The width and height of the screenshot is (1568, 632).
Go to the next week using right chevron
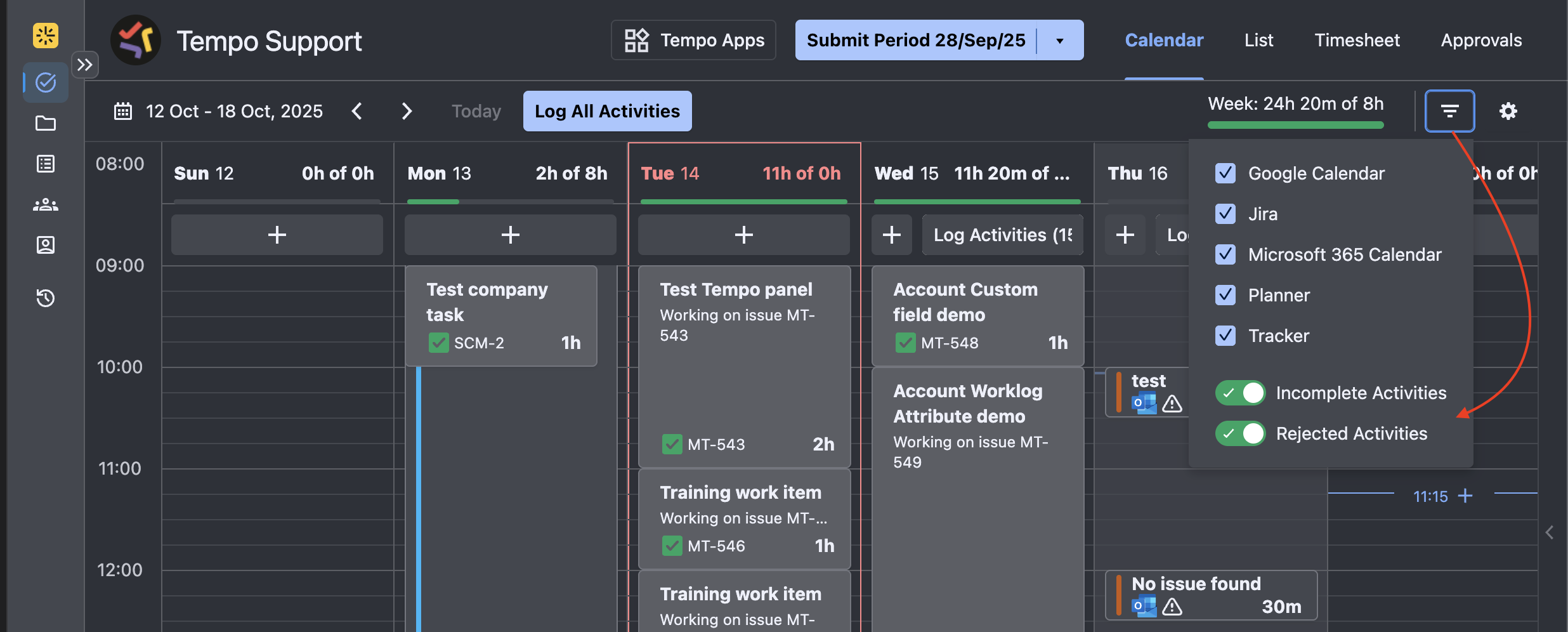[x=407, y=112]
